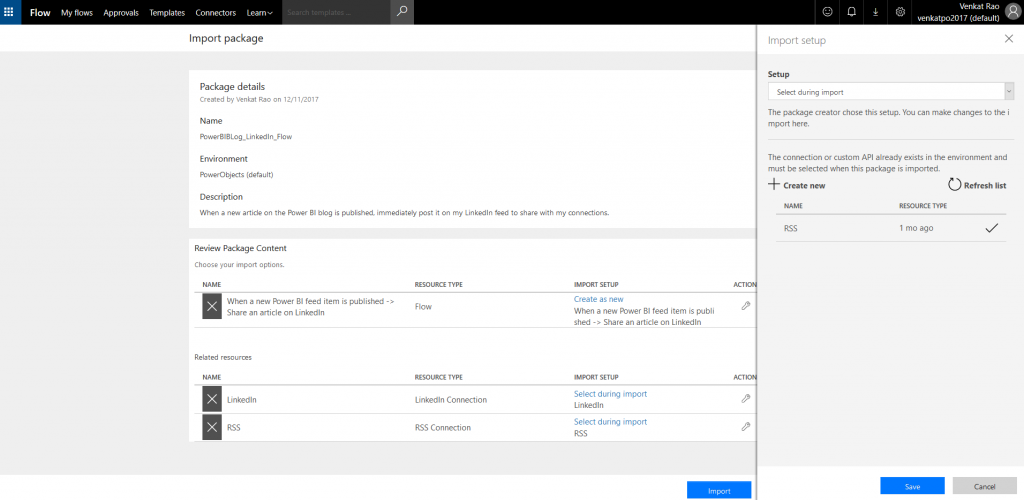
Task: Open the Connectors menu item
Action: pos(216,13)
